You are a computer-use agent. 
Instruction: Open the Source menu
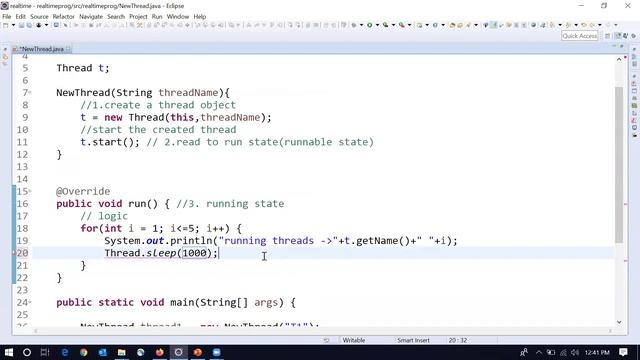pyautogui.click(x=39, y=16)
